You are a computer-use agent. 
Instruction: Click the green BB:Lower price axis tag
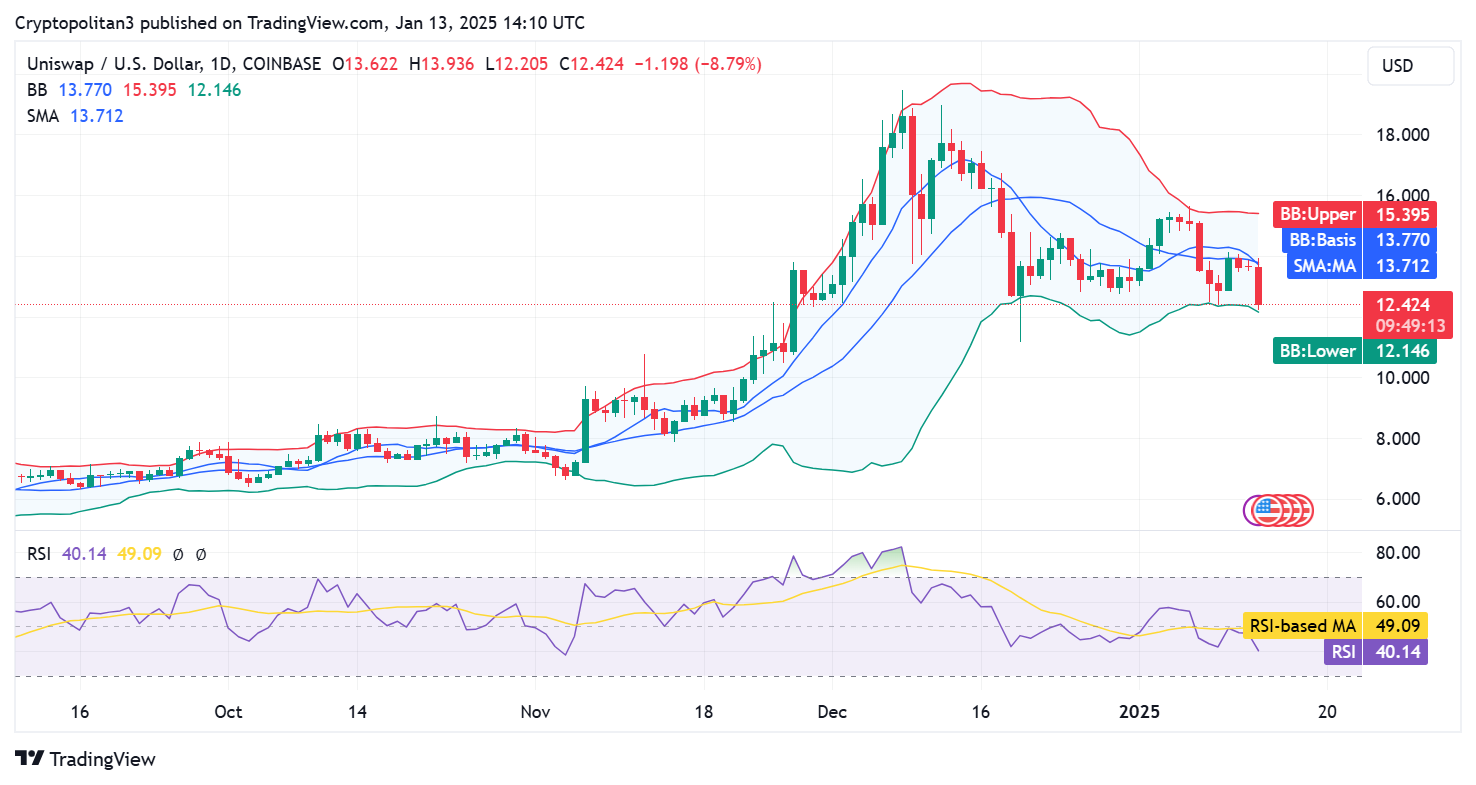1354,351
